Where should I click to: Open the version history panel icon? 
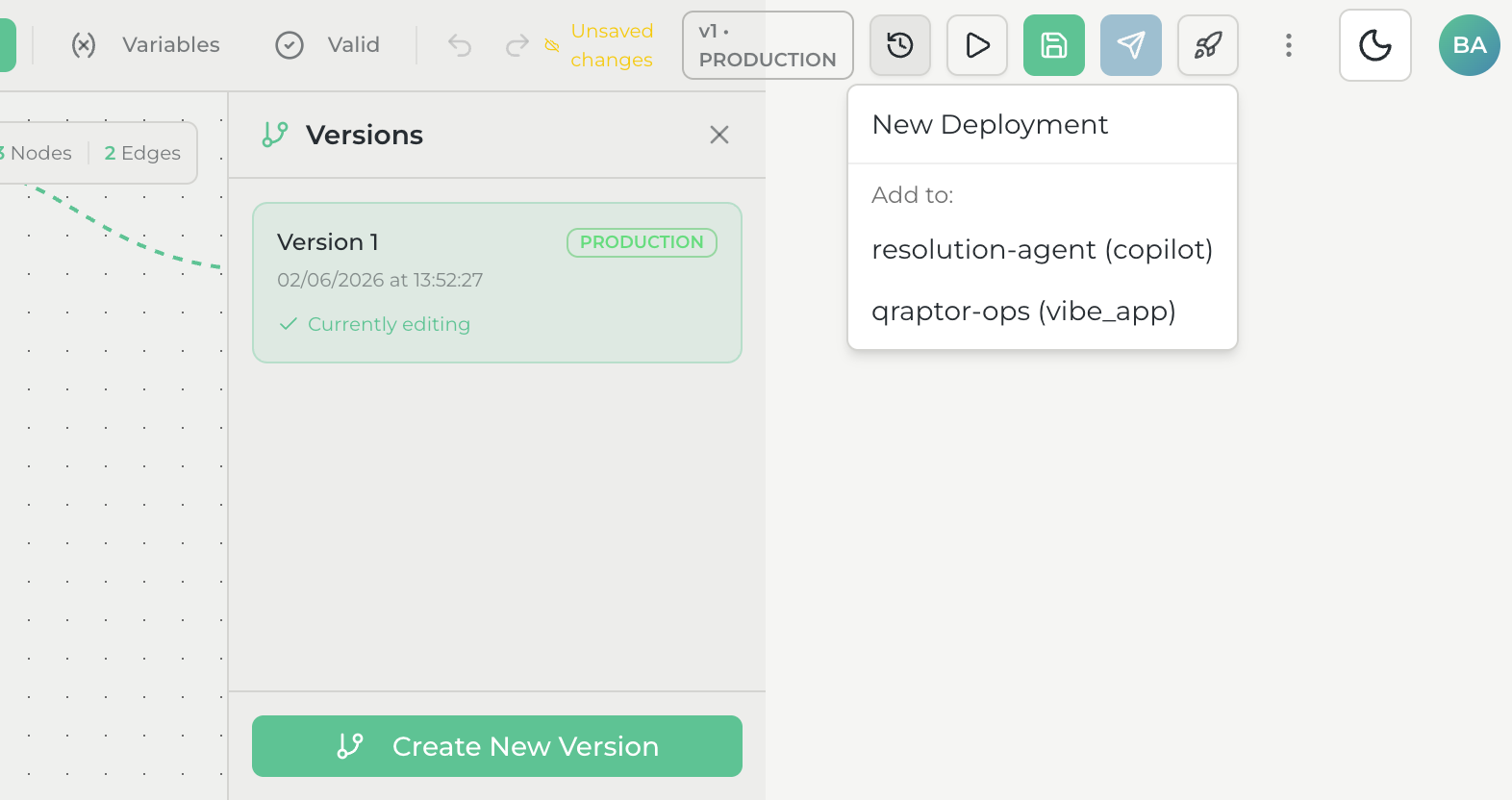[x=900, y=45]
